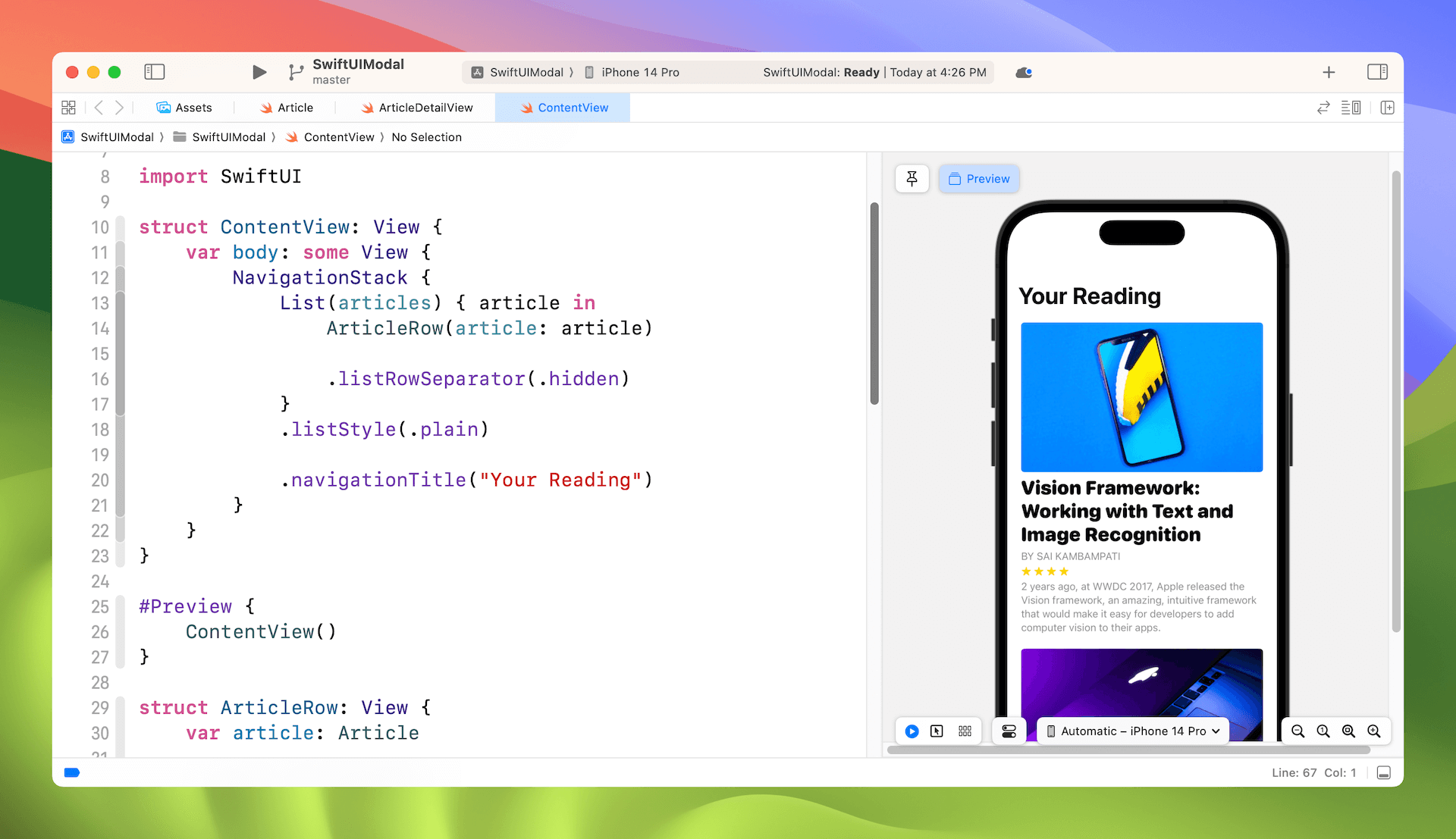Open the master branch menu

tap(331, 80)
